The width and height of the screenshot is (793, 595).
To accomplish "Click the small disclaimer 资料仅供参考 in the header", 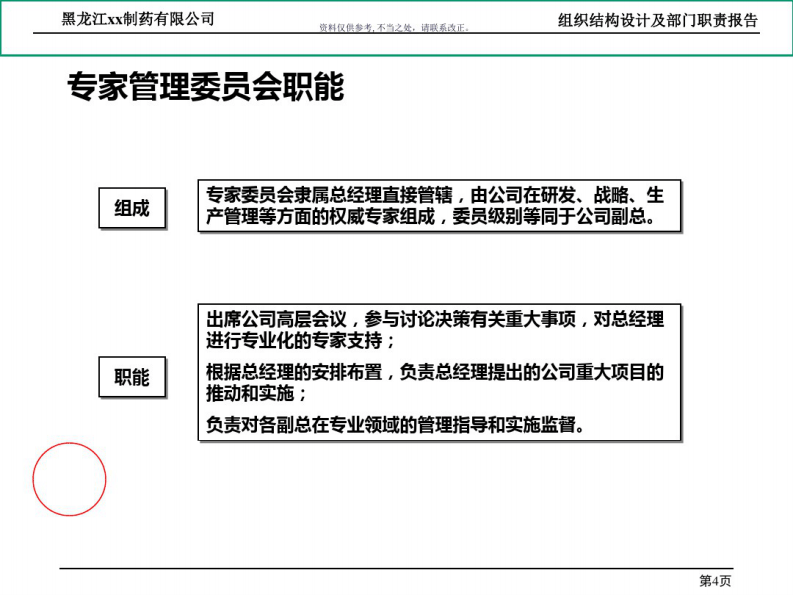I will pyautogui.click(x=394, y=28).
